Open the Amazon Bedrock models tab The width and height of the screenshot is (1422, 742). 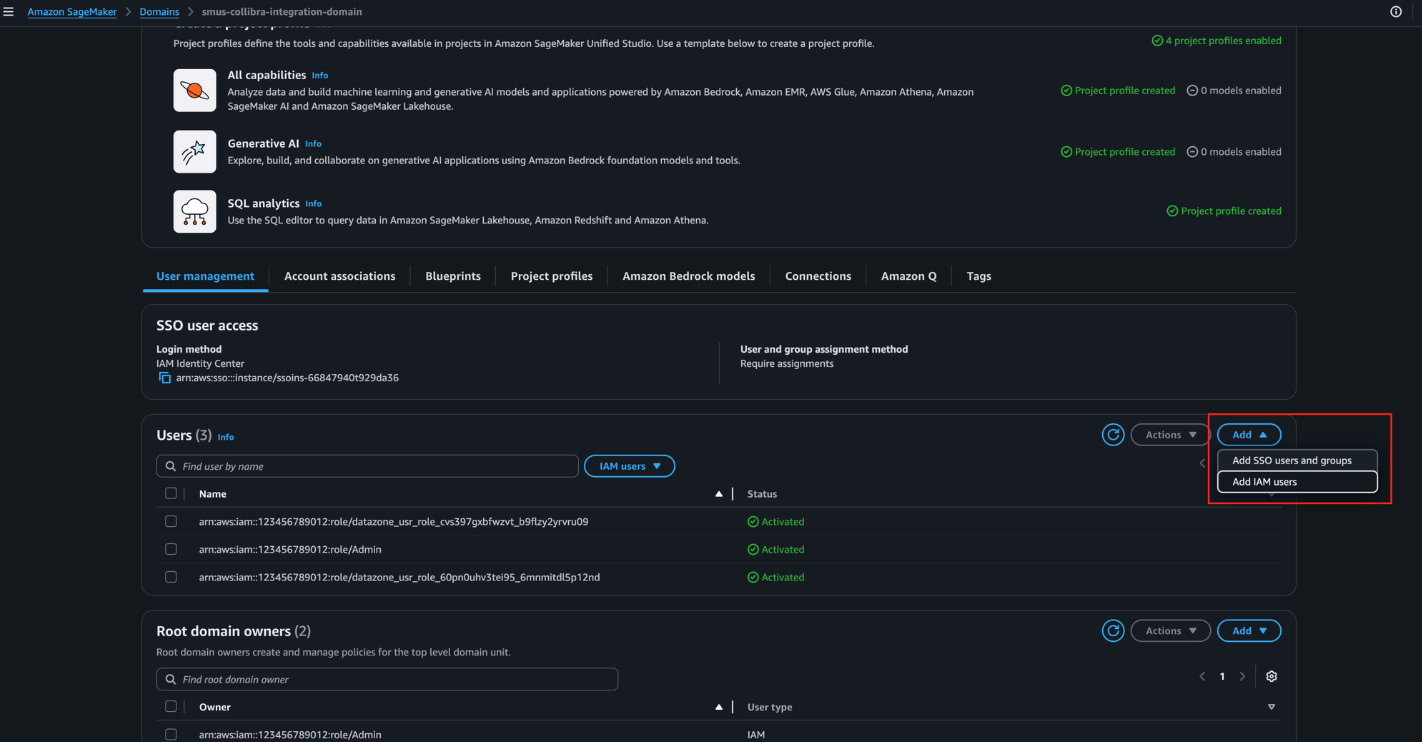pos(689,276)
